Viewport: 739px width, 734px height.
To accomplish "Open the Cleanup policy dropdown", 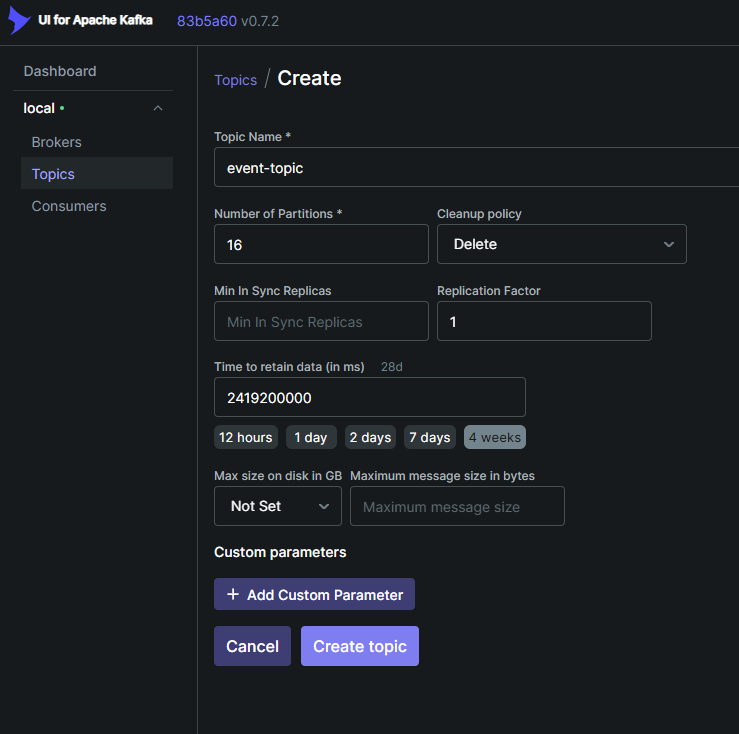I will [x=562, y=244].
